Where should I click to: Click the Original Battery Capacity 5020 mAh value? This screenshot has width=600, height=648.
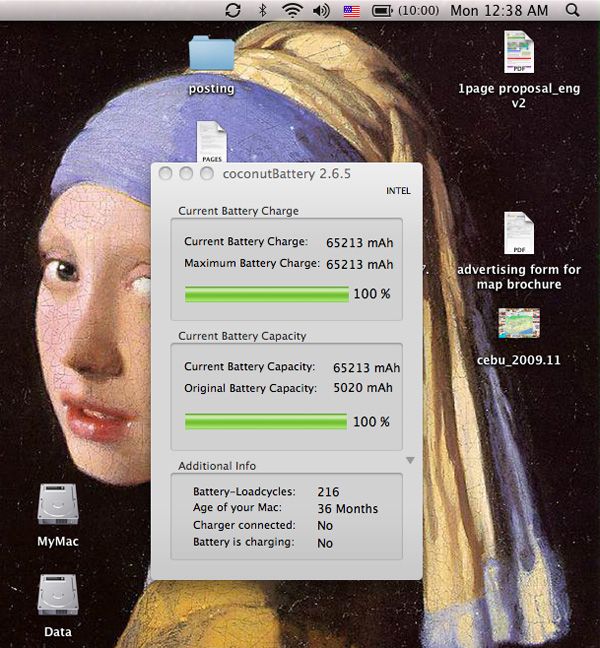363,388
